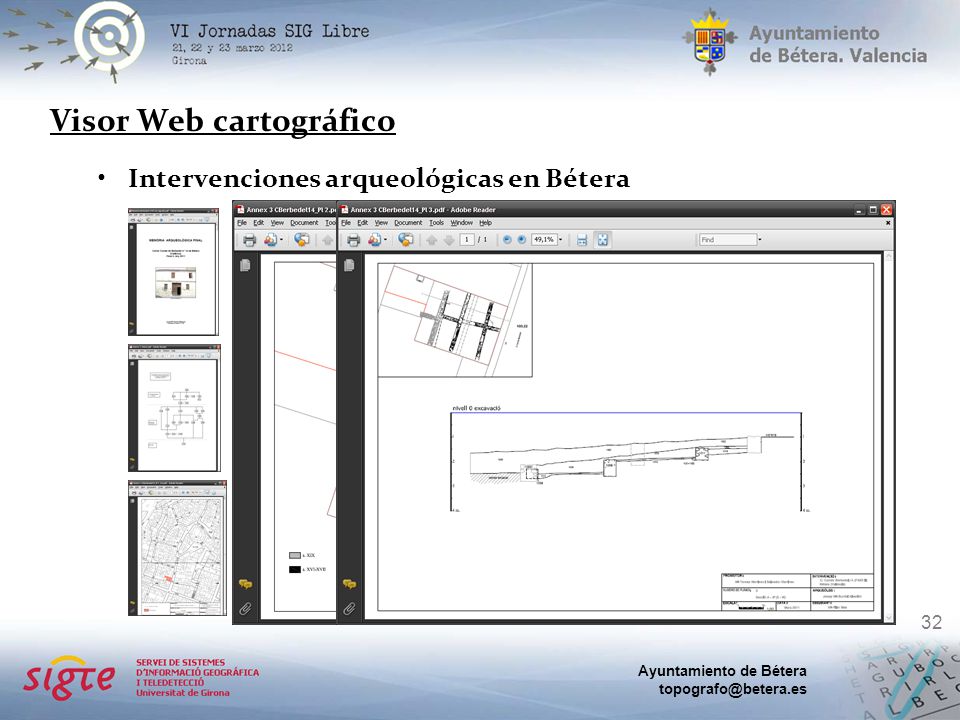The image size is (960, 720).
Task: Open the View menu in Pl 3.pdf window
Action: 381,223
